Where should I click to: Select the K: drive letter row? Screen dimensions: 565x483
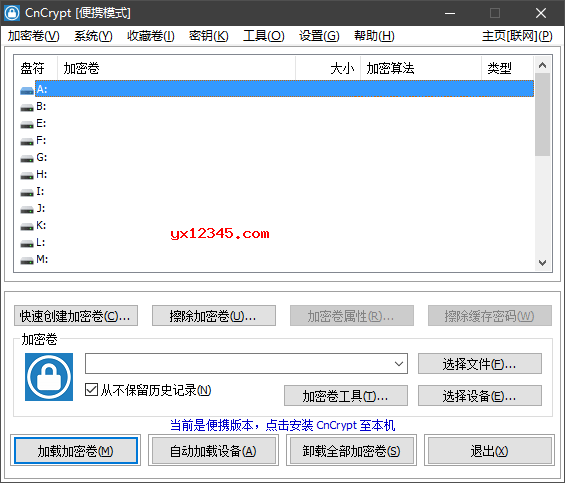click(x=277, y=226)
